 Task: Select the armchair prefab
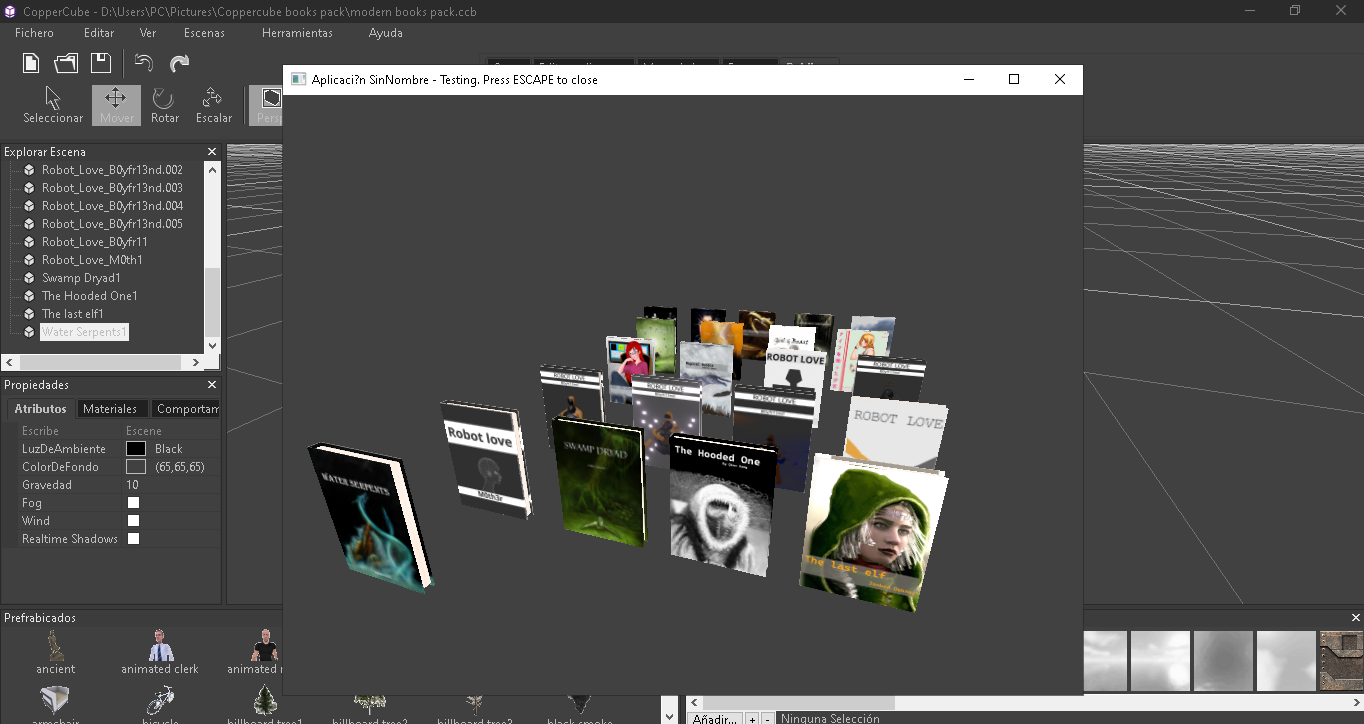(55, 705)
